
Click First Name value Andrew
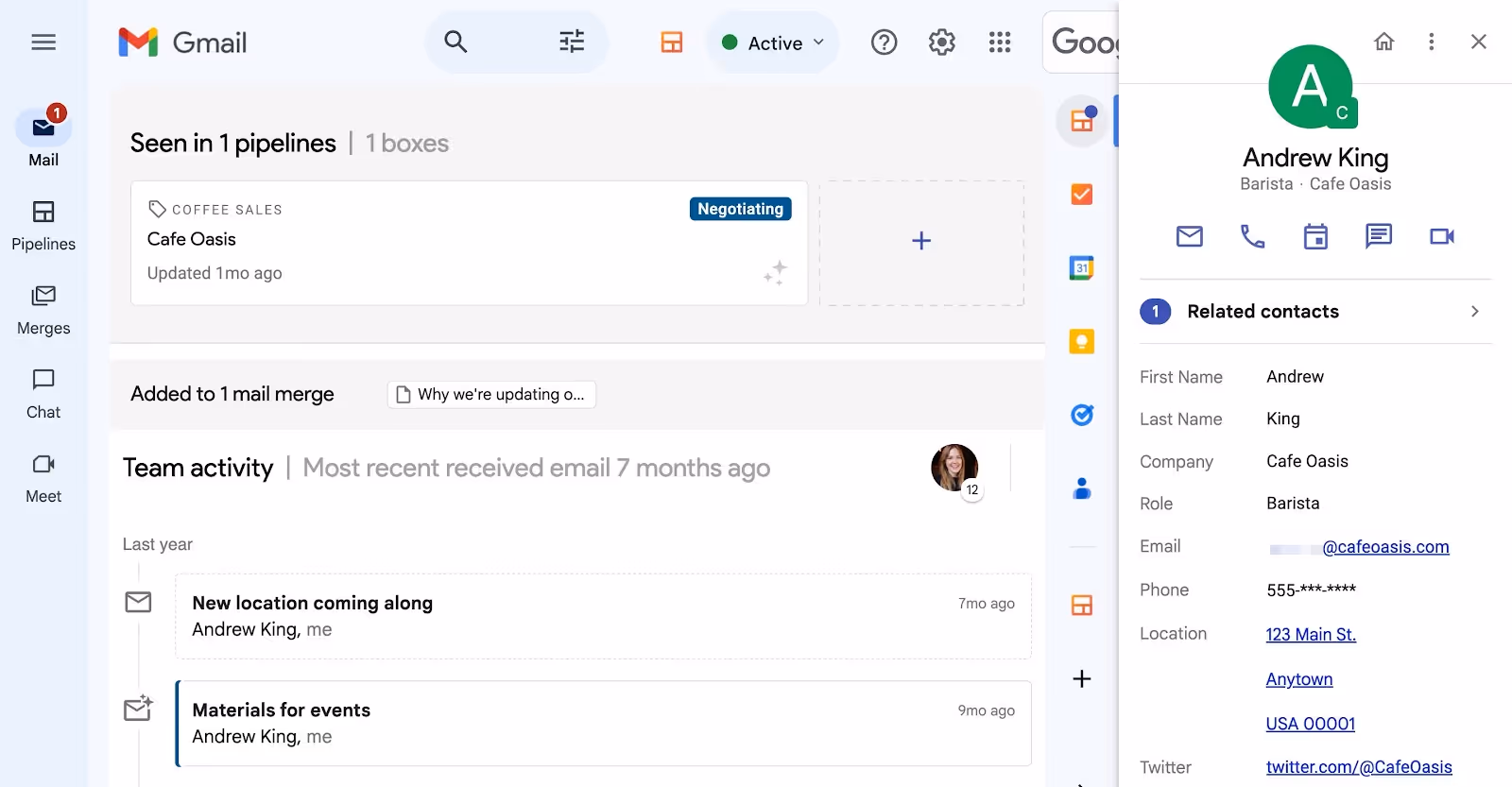[1295, 377]
